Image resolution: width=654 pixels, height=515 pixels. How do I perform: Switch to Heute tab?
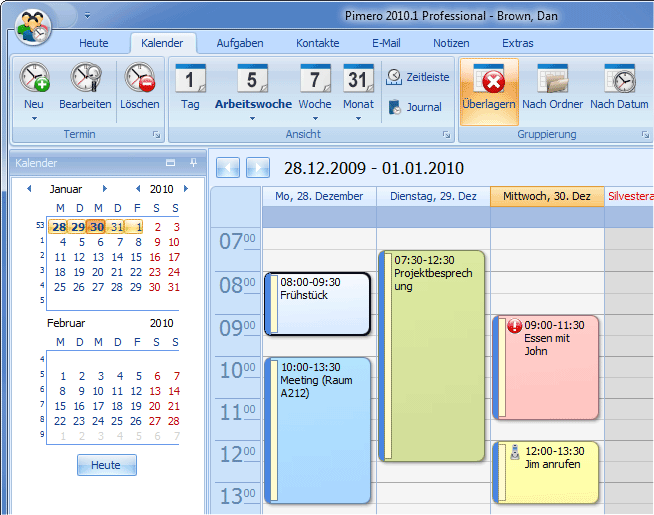(94, 43)
